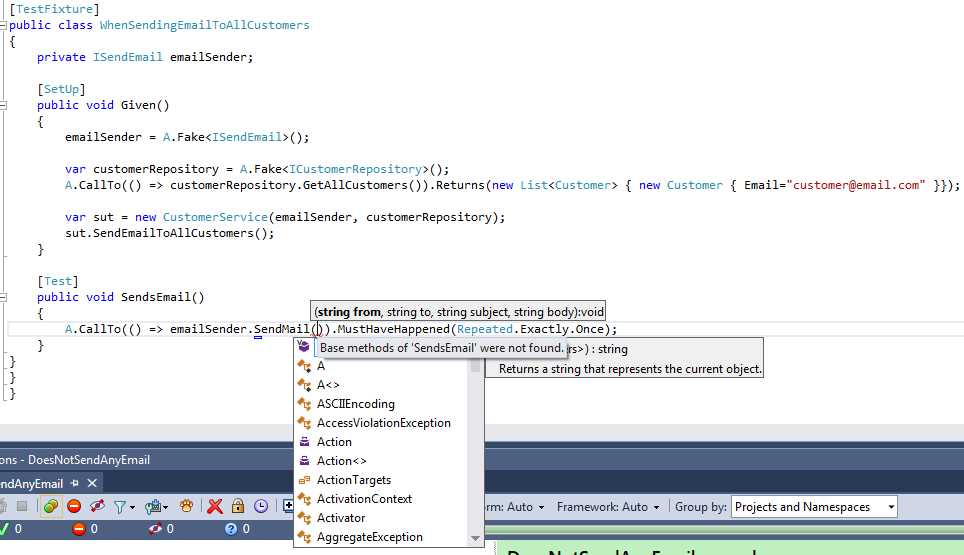The height and width of the screenshot is (555, 964).
Task: Choose Activator from the completion list
Action: [x=341, y=519]
